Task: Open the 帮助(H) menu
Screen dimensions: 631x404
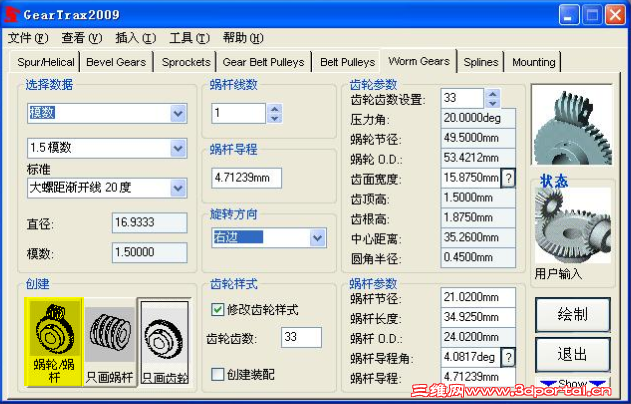Action: click(243, 38)
